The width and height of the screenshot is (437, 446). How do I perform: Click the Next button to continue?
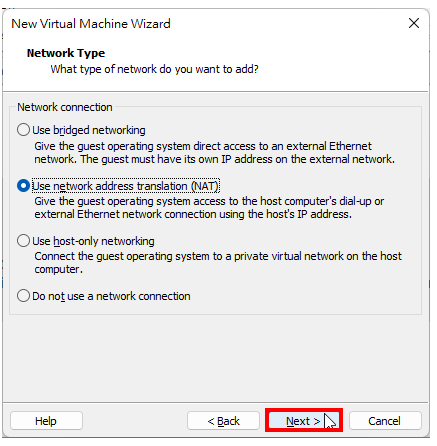click(303, 421)
